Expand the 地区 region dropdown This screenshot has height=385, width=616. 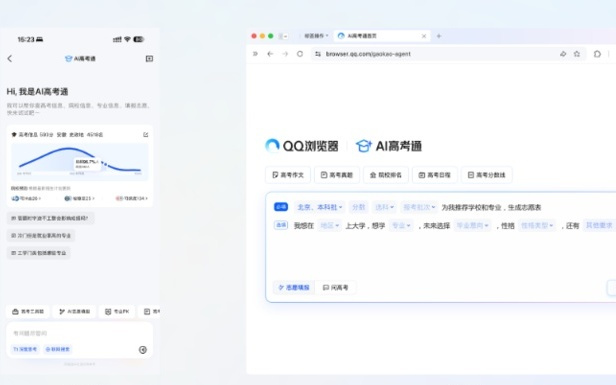330,226
